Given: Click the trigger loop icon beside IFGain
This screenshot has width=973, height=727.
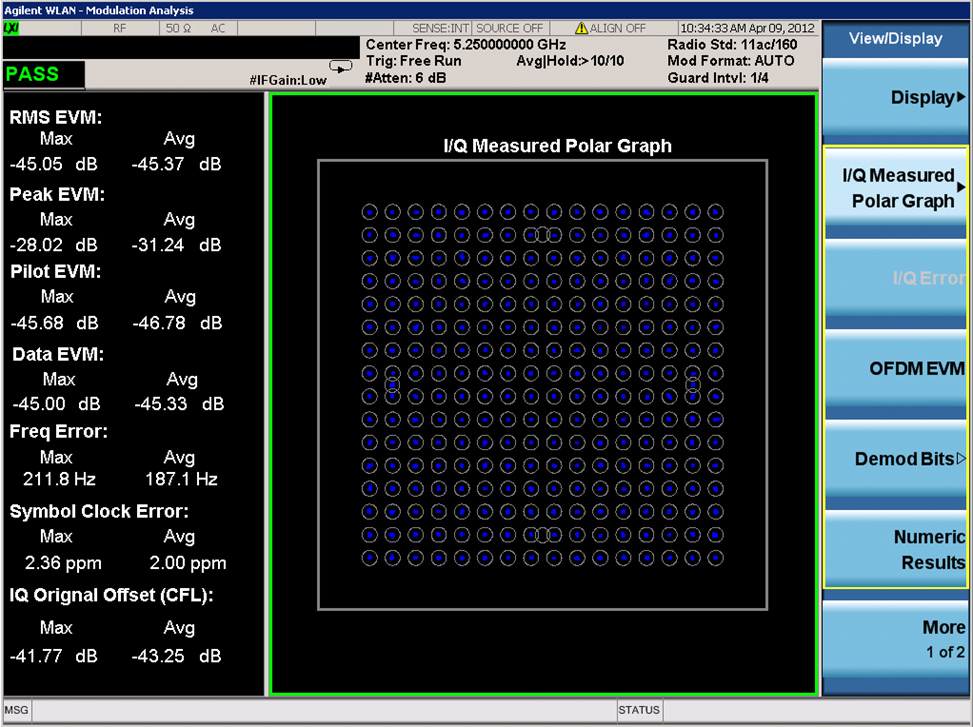Looking at the screenshot, I should pos(342,67).
